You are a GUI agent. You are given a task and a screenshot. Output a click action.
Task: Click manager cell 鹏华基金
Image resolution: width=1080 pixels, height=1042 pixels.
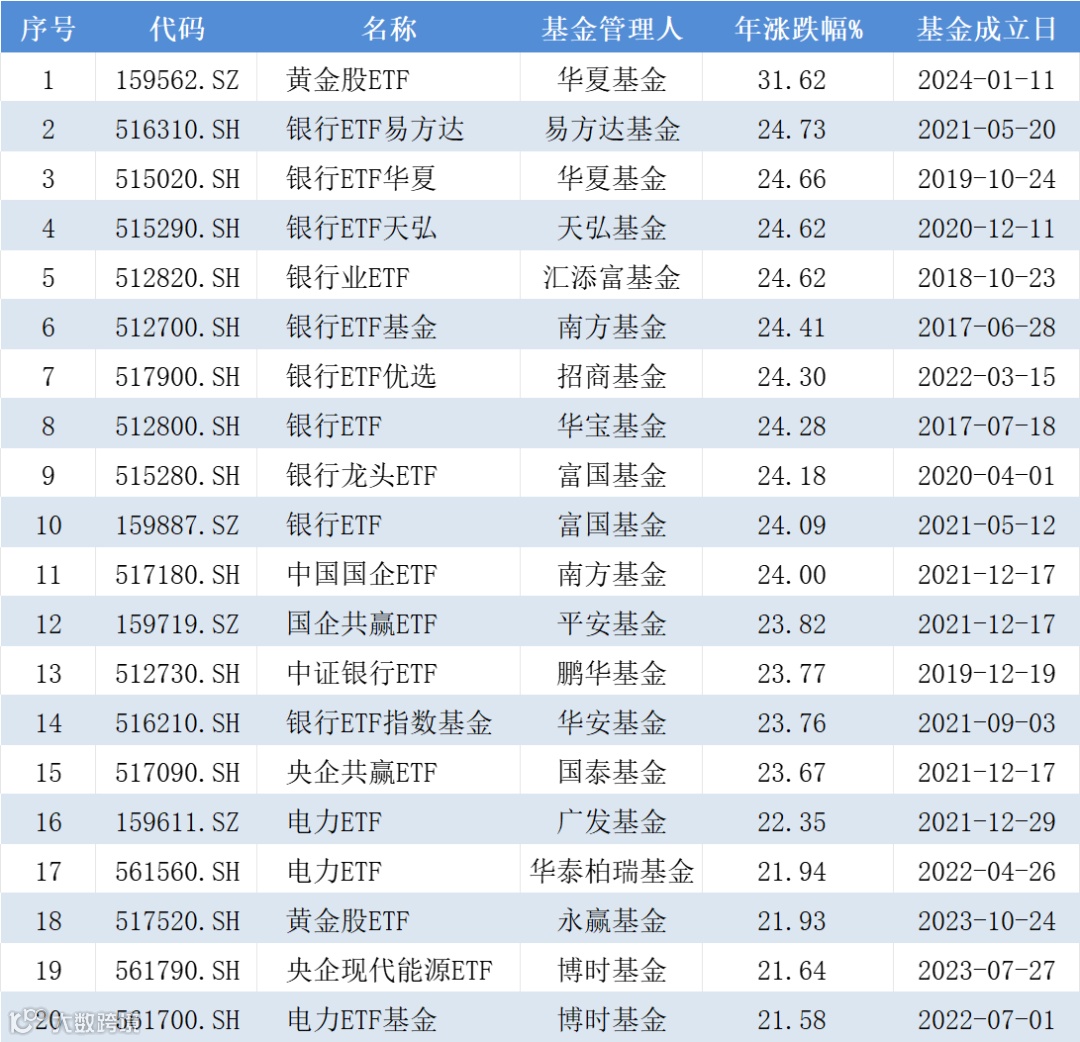(612, 674)
